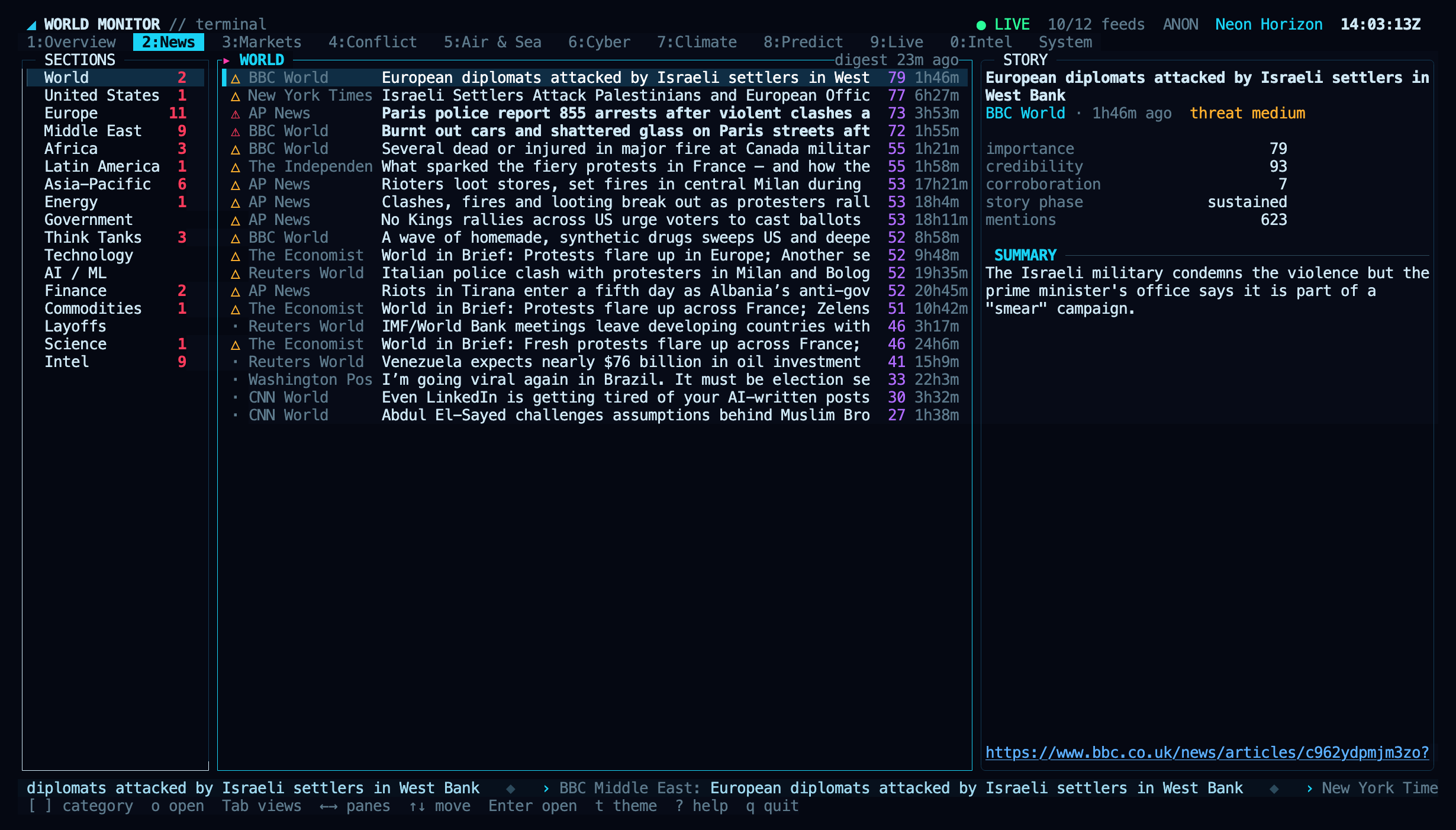The height and width of the screenshot is (830, 1456).
Task: Click the warning triangle on synthetic drugs row
Action: 235,238
